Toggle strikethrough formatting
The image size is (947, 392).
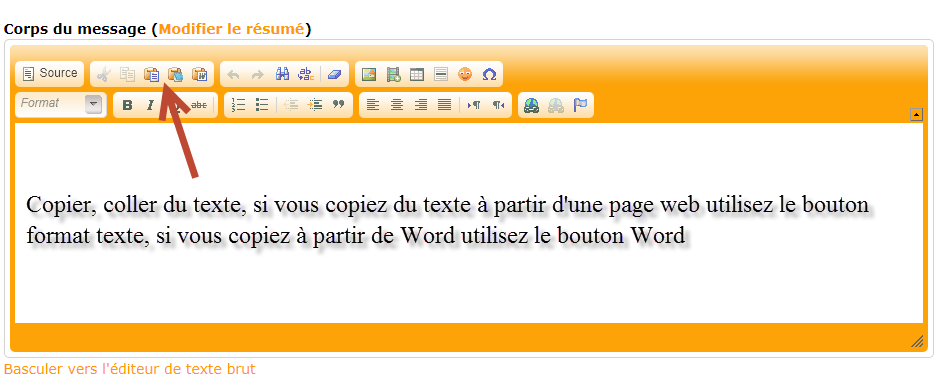coord(199,105)
